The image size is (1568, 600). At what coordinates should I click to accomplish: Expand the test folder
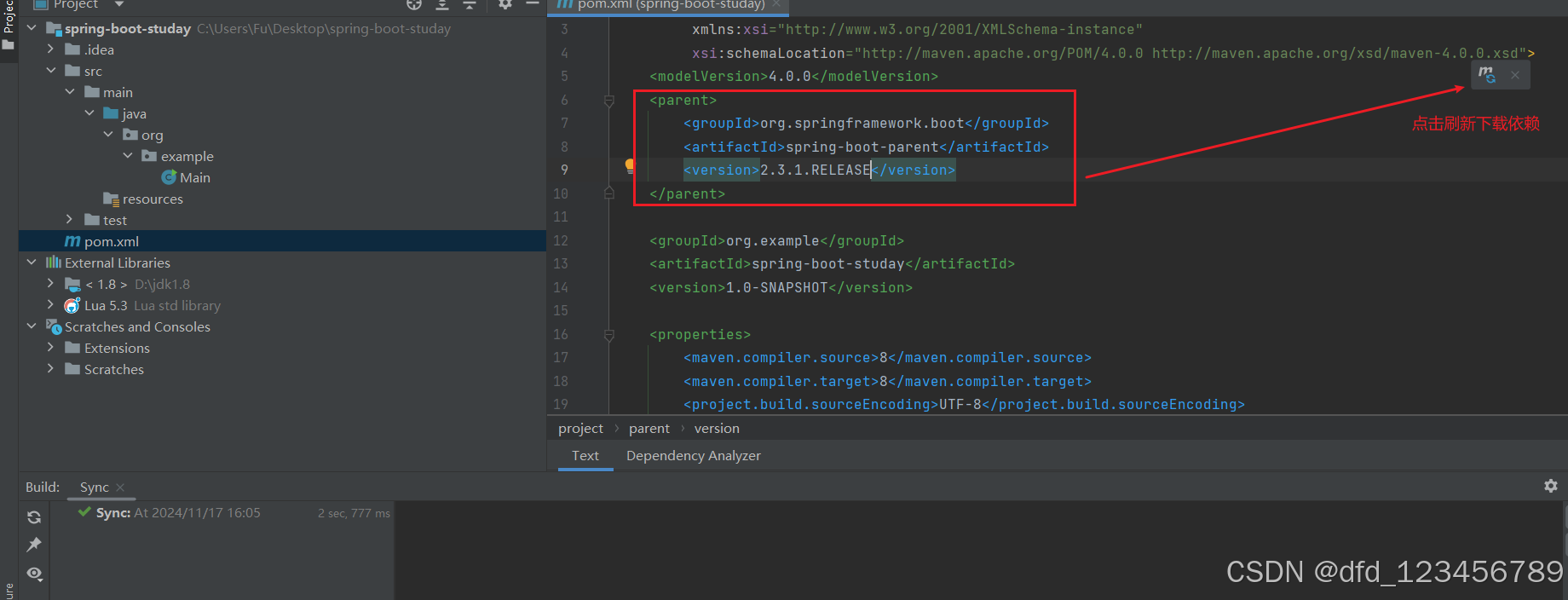click(70, 220)
